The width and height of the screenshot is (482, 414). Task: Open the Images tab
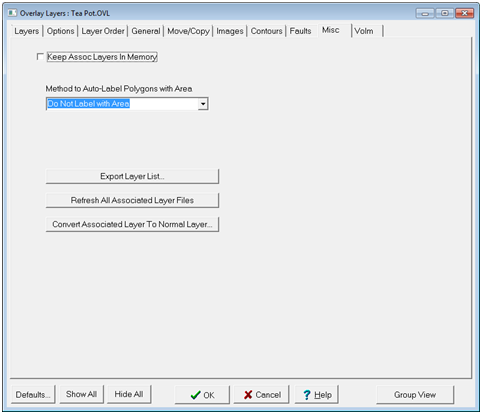[x=230, y=31]
